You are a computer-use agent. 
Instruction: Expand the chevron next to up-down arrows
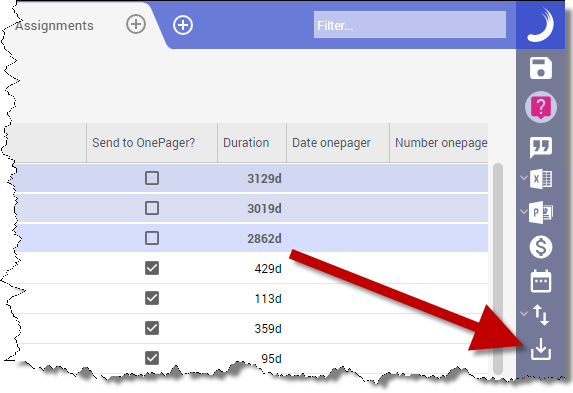[x=524, y=313]
